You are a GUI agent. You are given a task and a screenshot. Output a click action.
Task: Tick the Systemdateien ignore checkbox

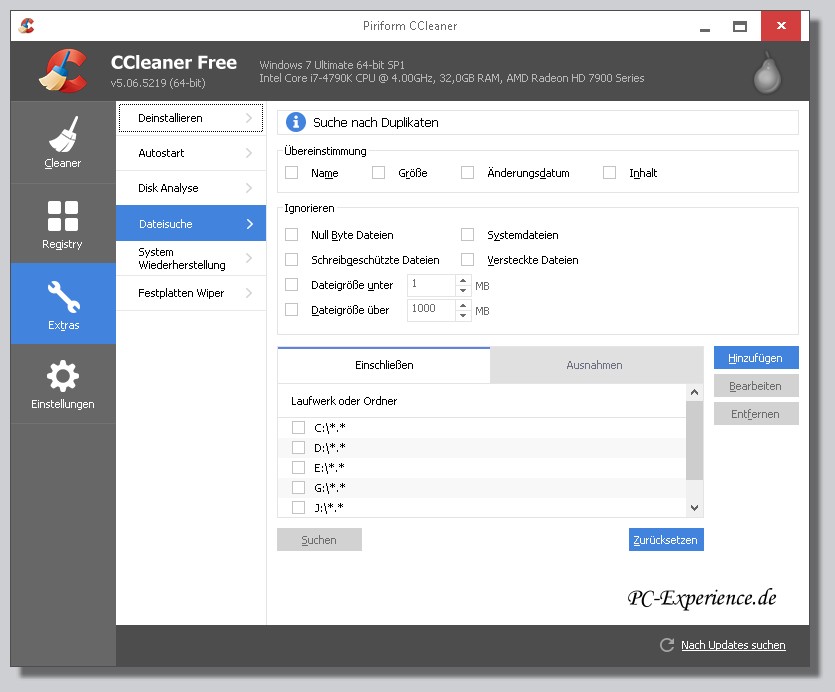click(x=467, y=235)
